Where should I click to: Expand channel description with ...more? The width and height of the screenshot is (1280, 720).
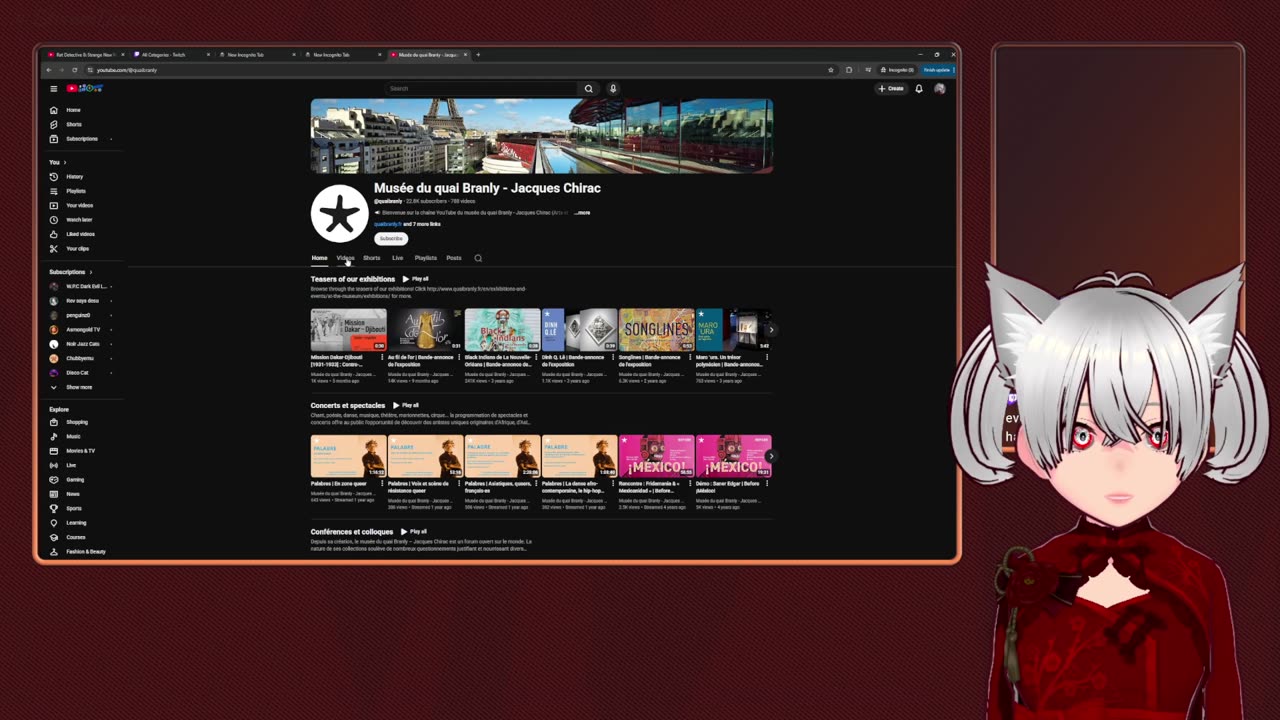pyautogui.click(x=582, y=213)
